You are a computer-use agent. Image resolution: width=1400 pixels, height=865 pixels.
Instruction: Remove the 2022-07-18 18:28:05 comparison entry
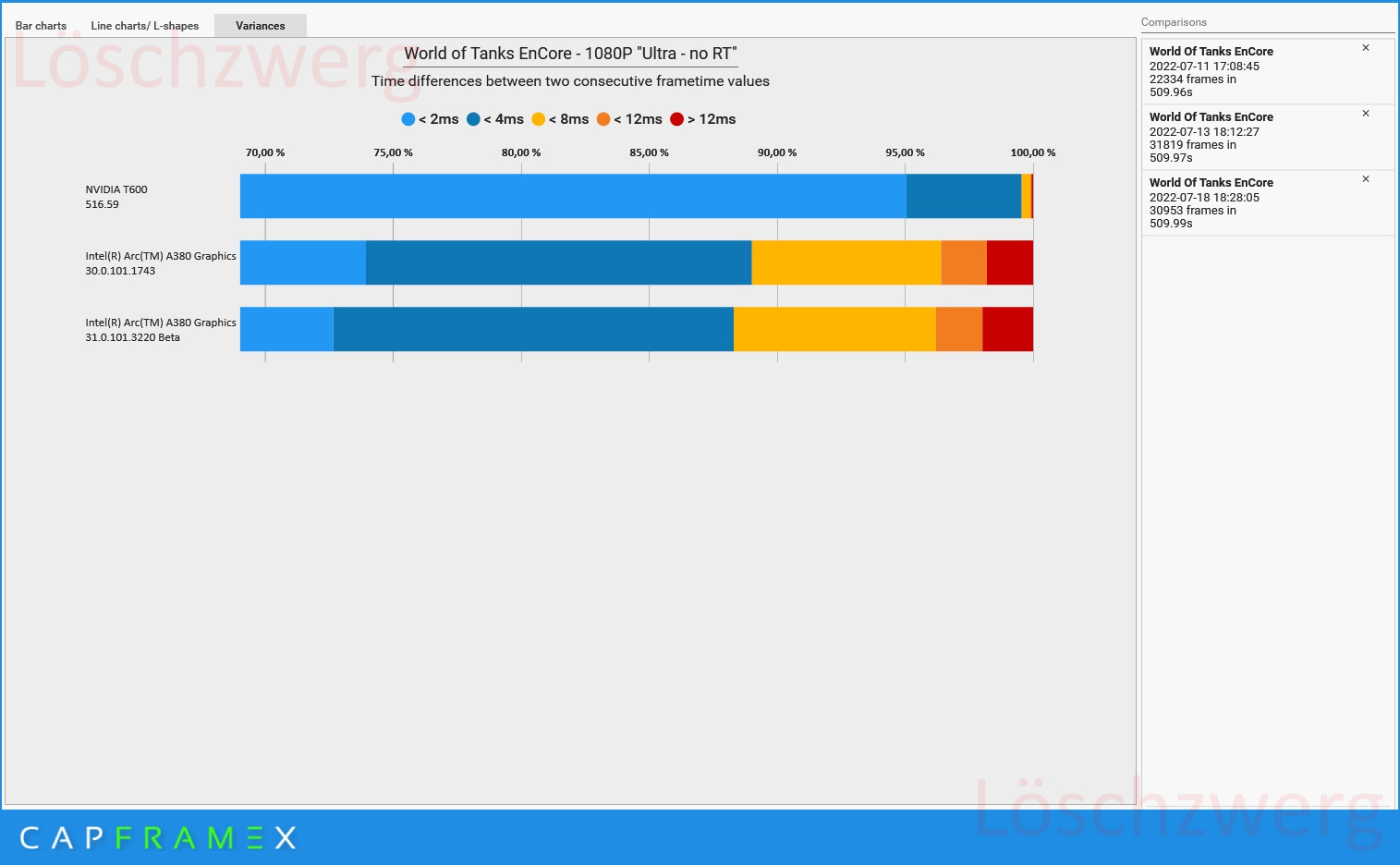coord(1366,179)
